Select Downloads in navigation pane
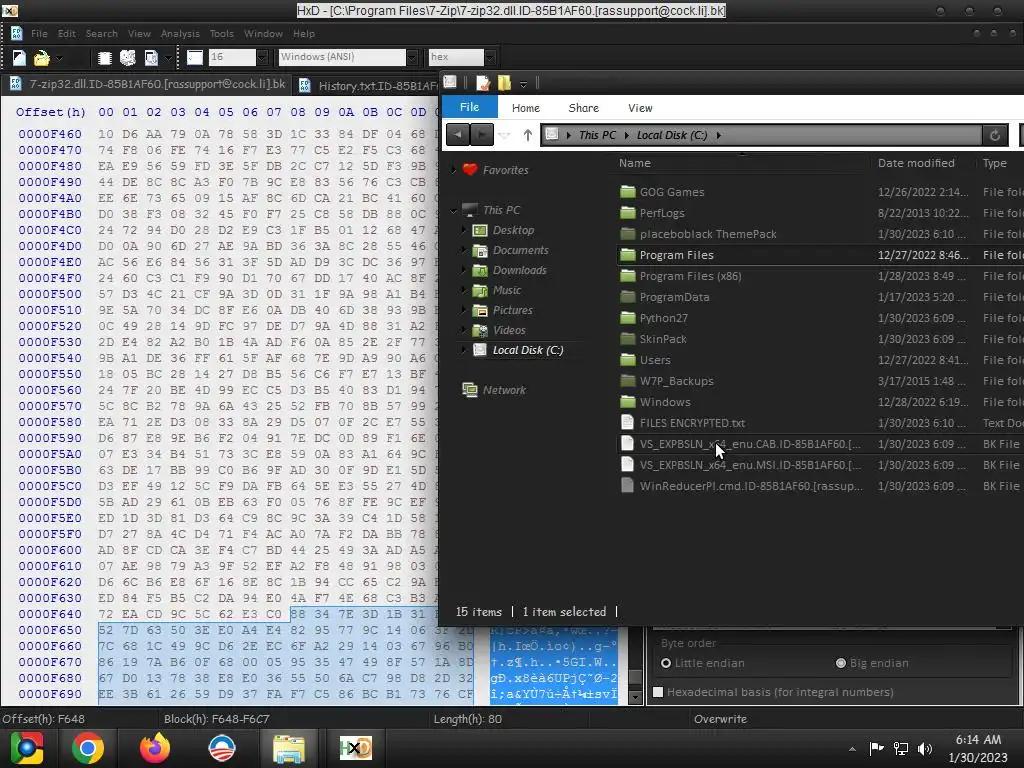1024x768 pixels. (x=519, y=270)
